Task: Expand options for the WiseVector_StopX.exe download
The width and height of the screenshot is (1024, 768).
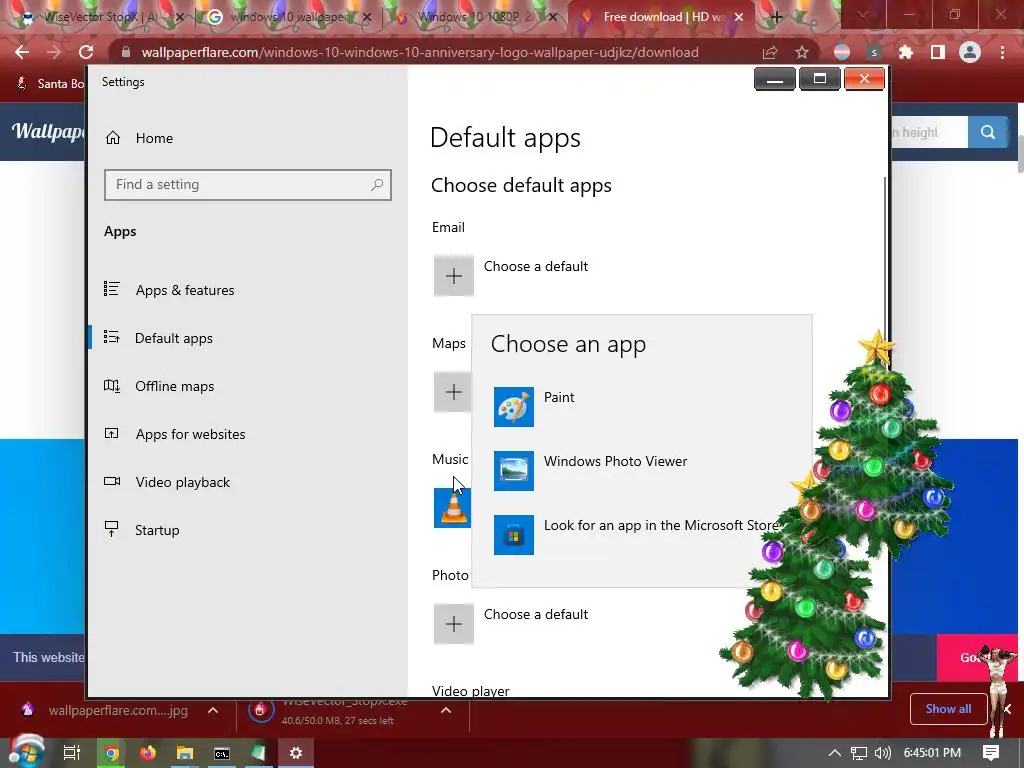Action: pos(446,710)
